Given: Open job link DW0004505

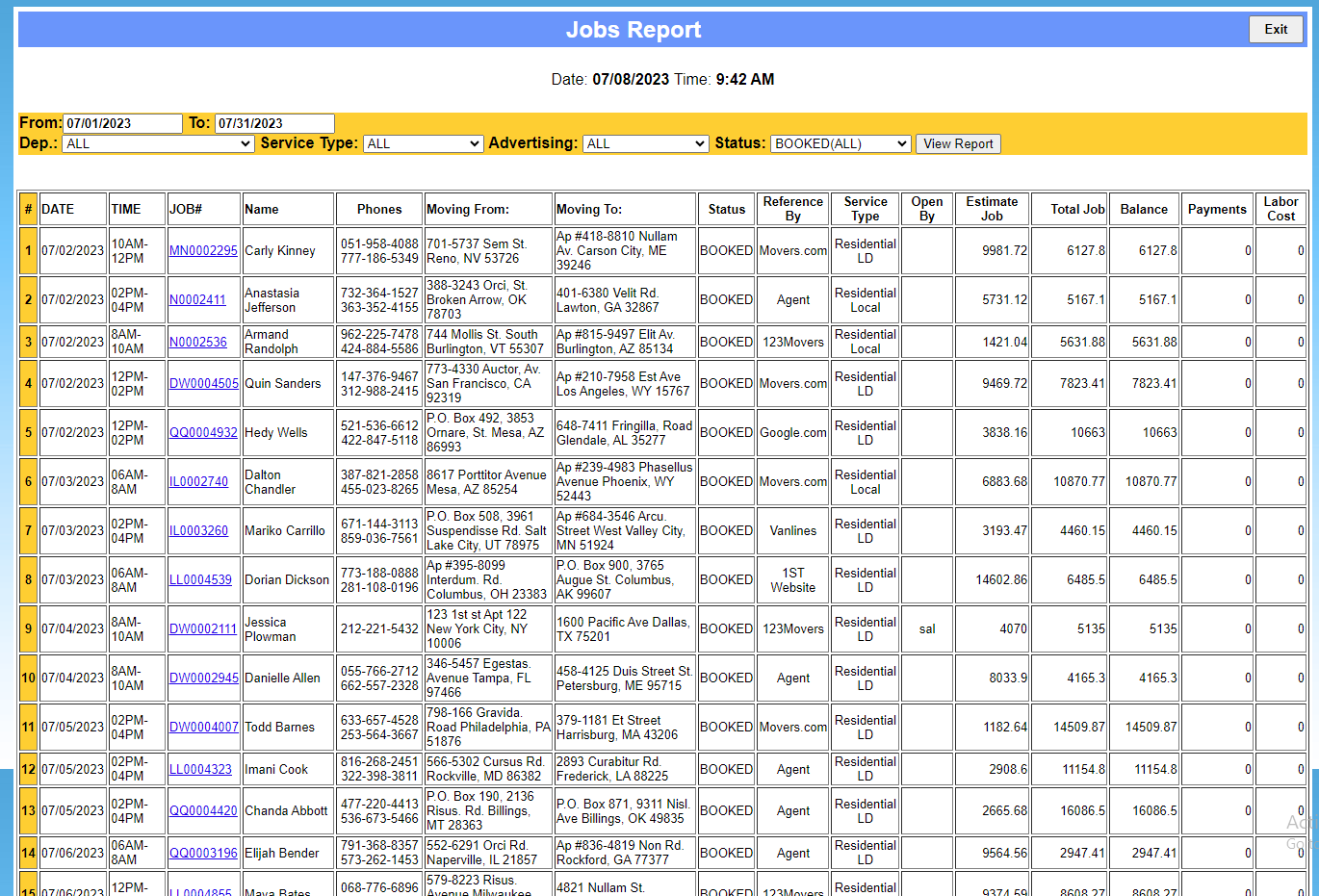Looking at the screenshot, I should point(203,383).
